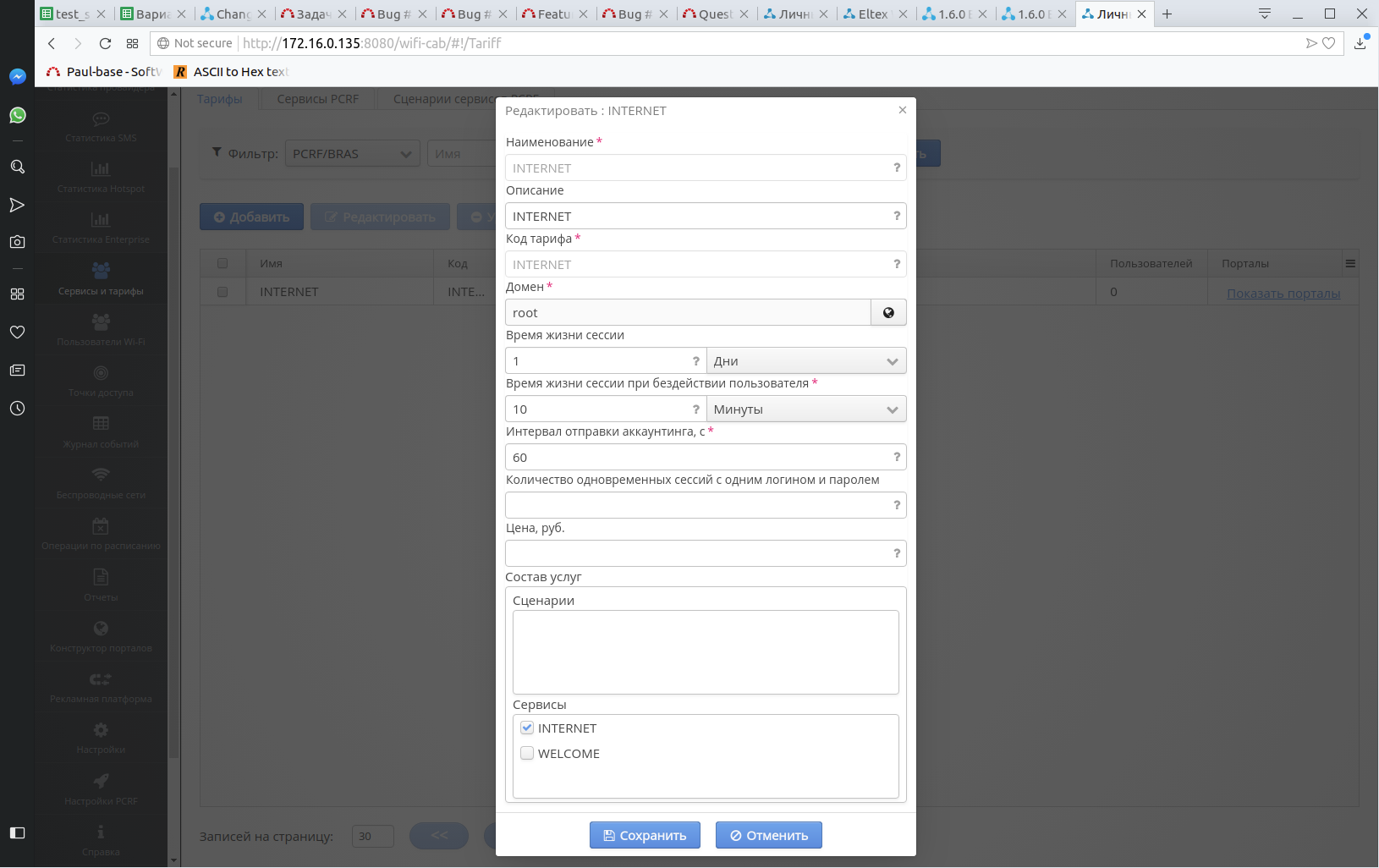
Task: Click the help icon for Описание field
Action: pos(897,216)
